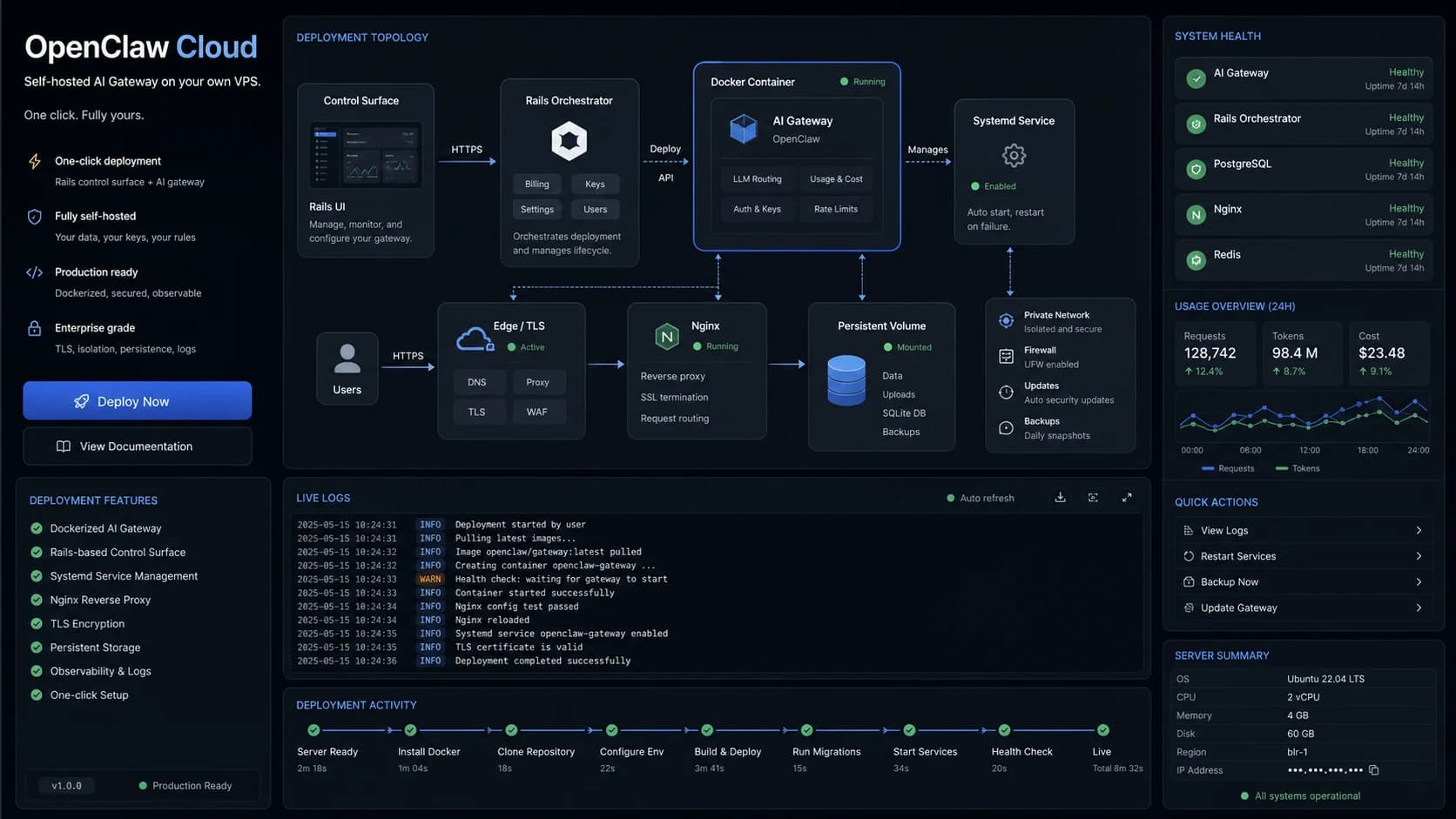This screenshot has height=819, width=1456.
Task: Click the Rails Orchestrator health icon
Action: coord(1196,124)
